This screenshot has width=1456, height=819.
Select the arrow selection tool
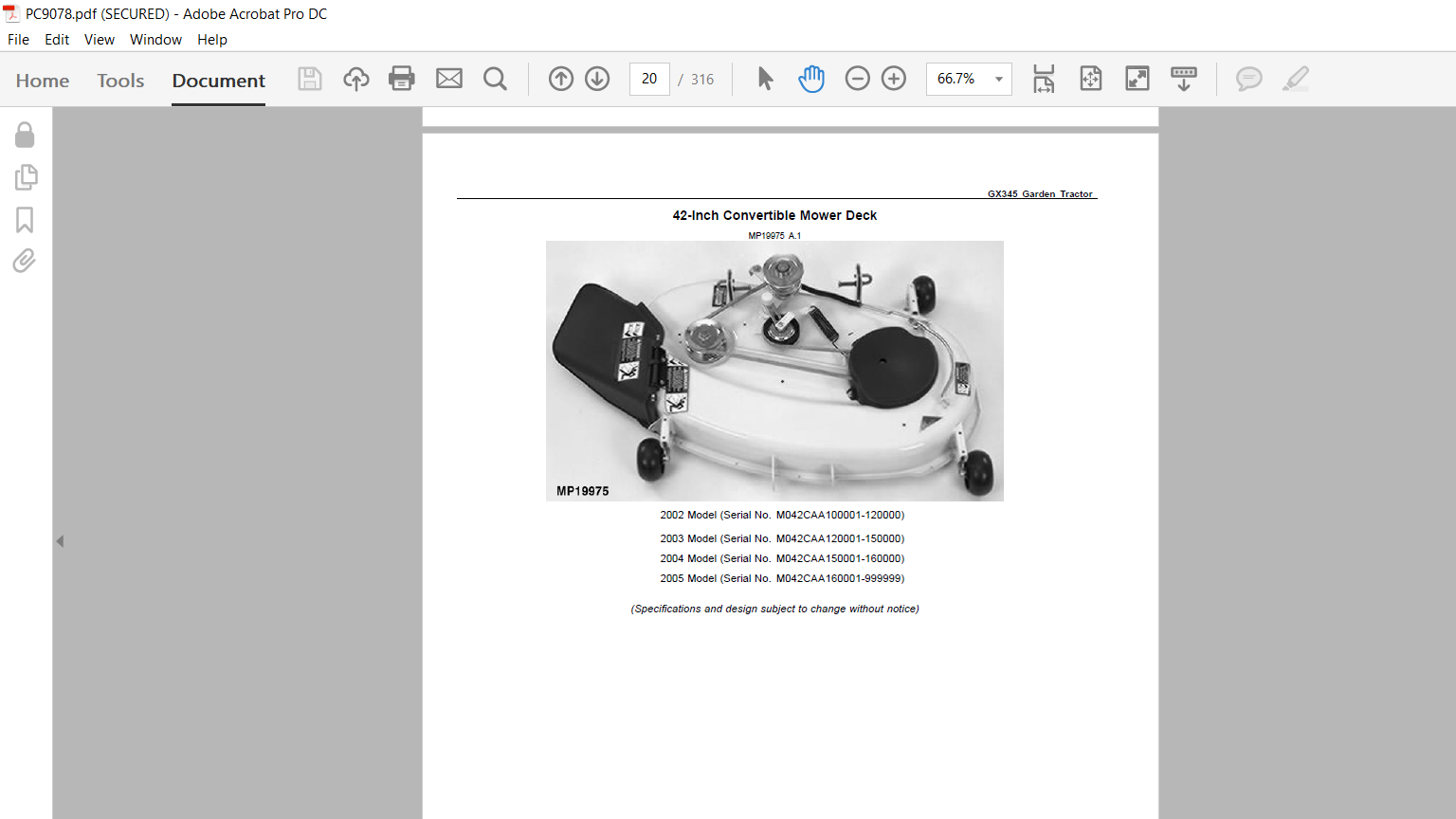766,79
